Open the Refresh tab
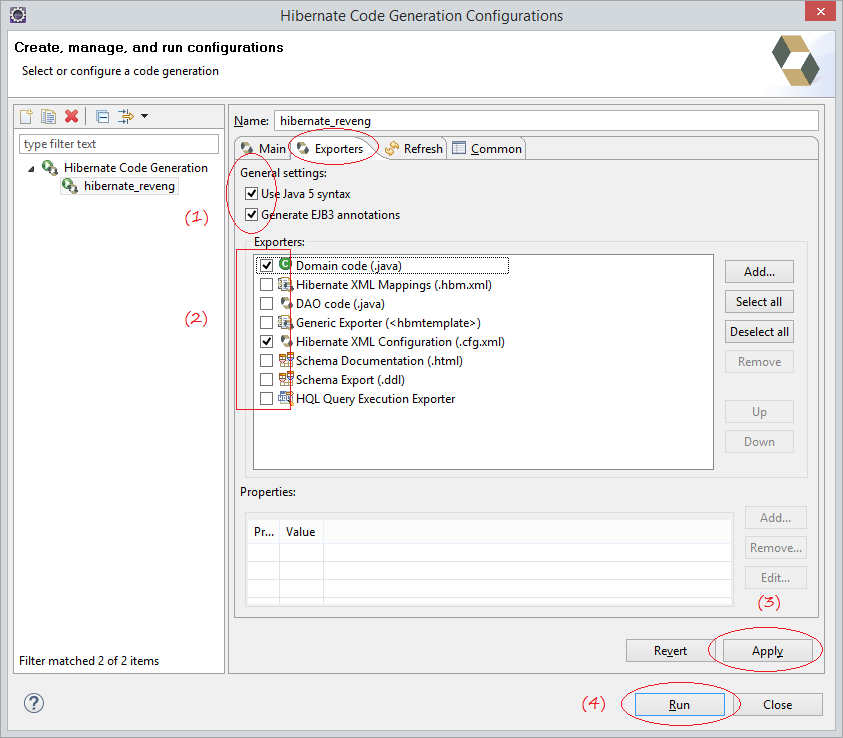The height and width of the screenshot is (738, 843). 414,148
